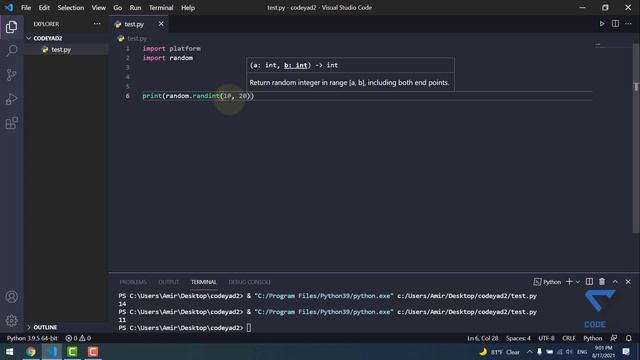Screen dimensions: 640x360
Task: Open Run and Debug view
Action: click(11, 99)
